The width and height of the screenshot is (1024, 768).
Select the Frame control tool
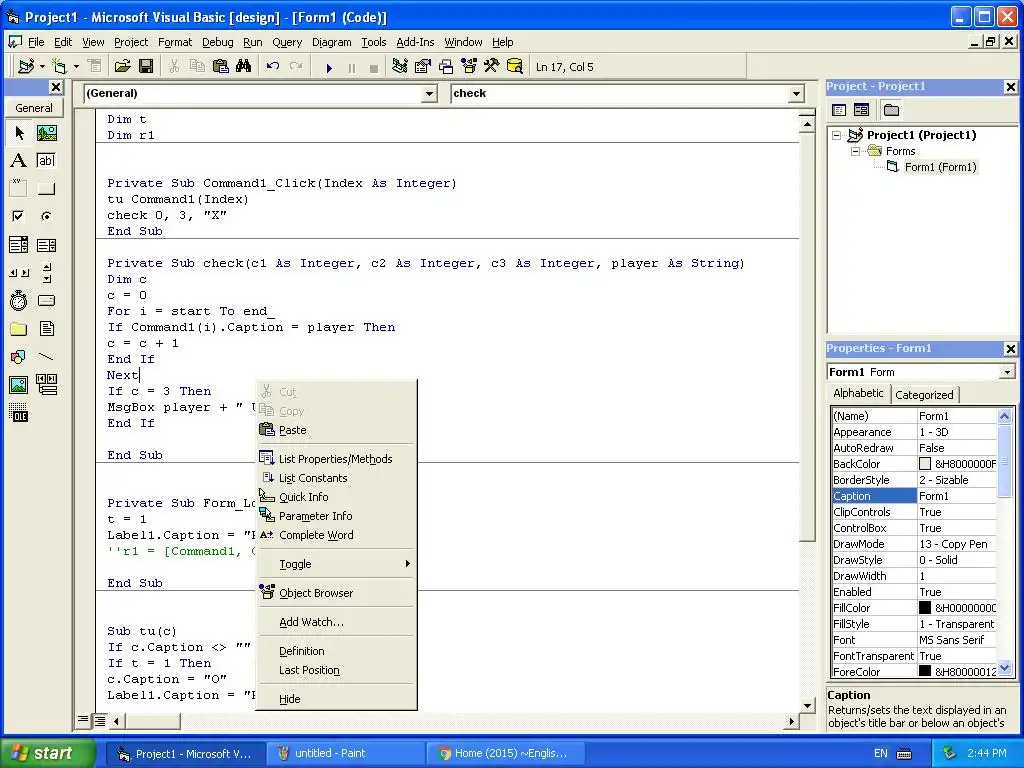[19, 189]
